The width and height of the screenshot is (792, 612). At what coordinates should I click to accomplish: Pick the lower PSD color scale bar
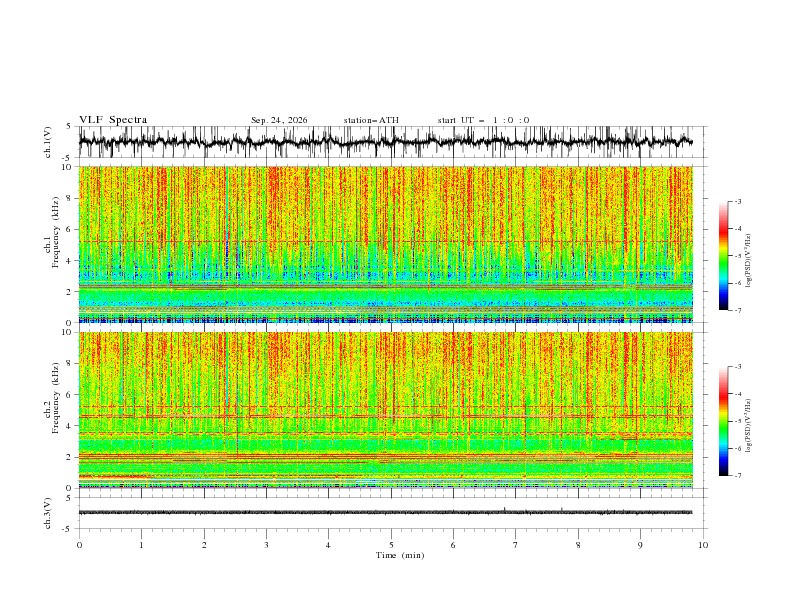coord(723,421)
